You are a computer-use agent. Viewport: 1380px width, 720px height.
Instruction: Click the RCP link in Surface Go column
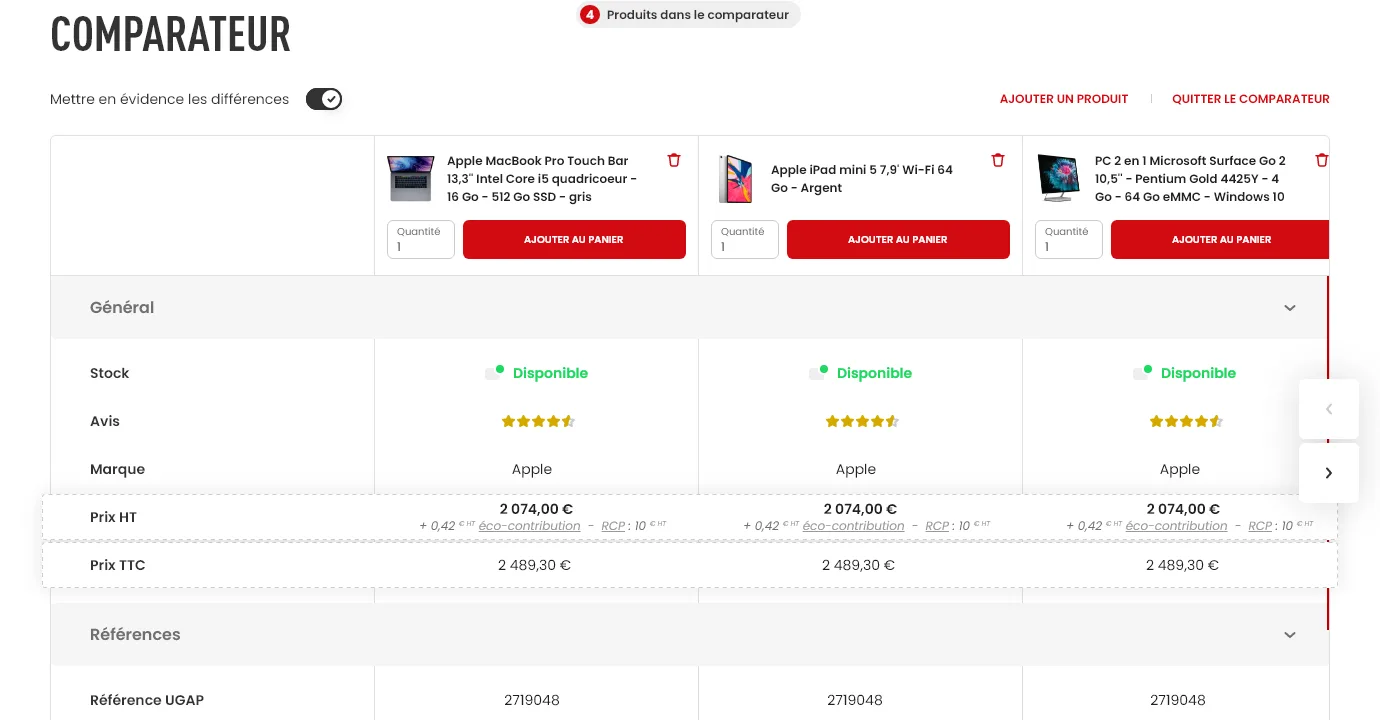(x=1260, y=526)
